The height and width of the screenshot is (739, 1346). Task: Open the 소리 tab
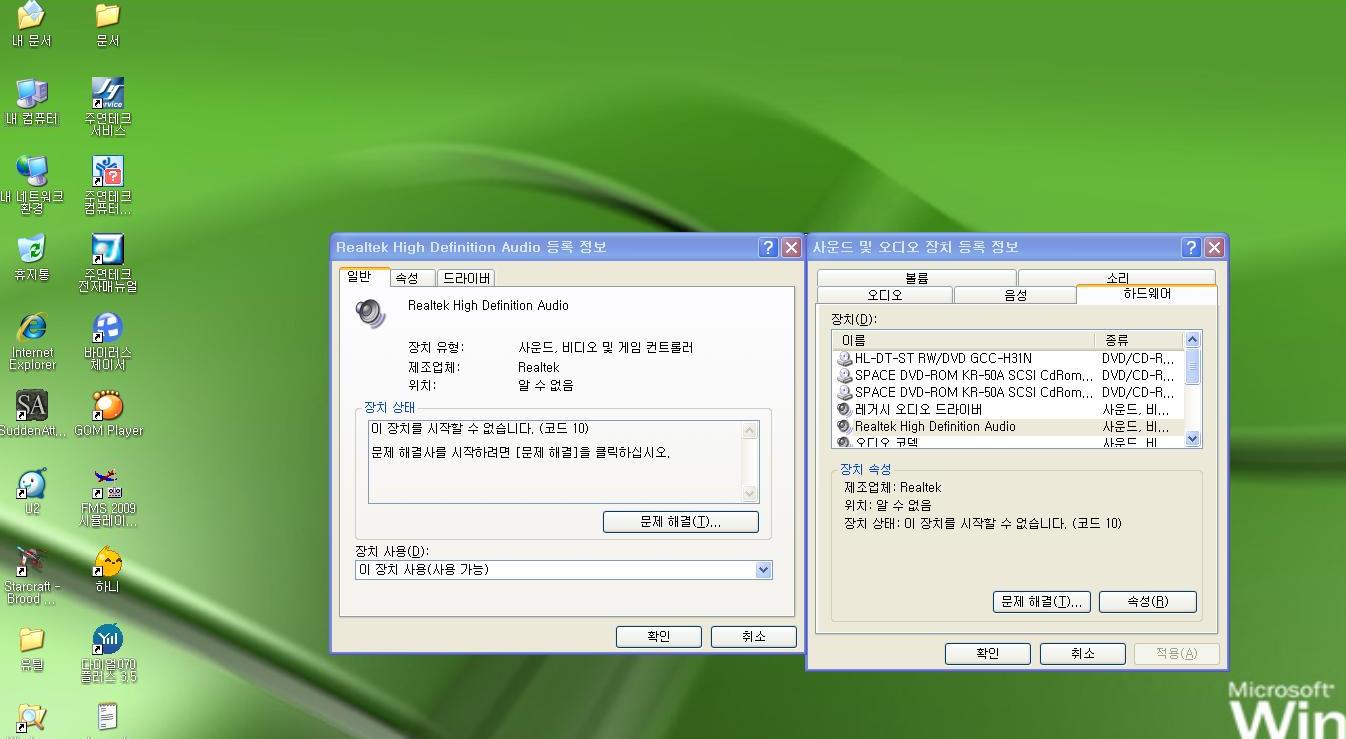1117,278
